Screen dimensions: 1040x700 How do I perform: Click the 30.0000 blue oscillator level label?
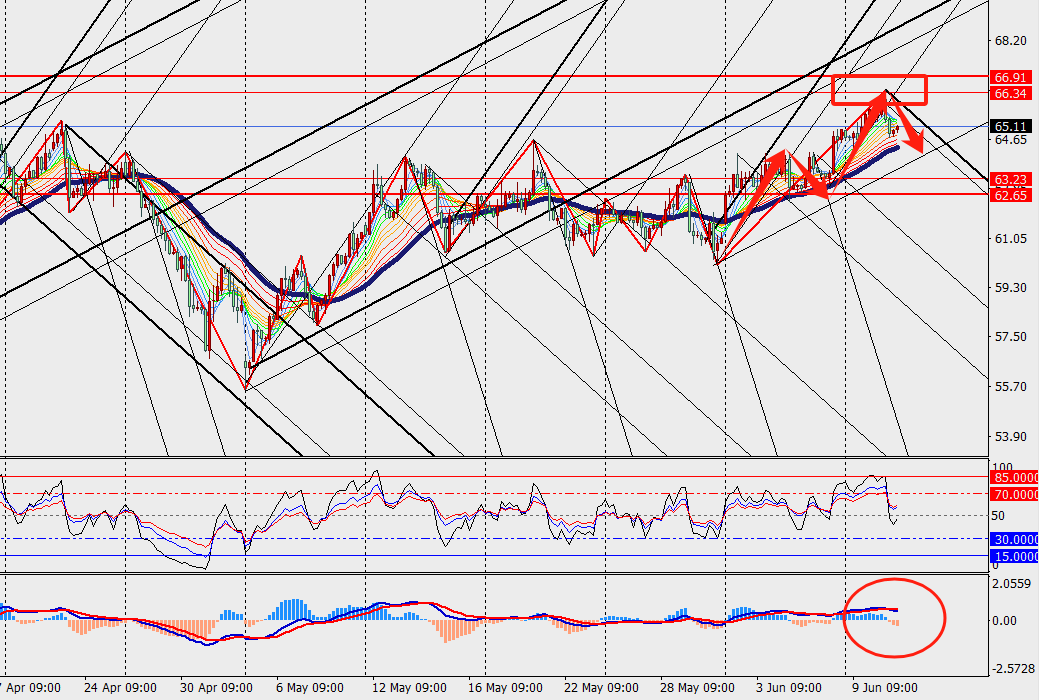[x=1014, y=539]
